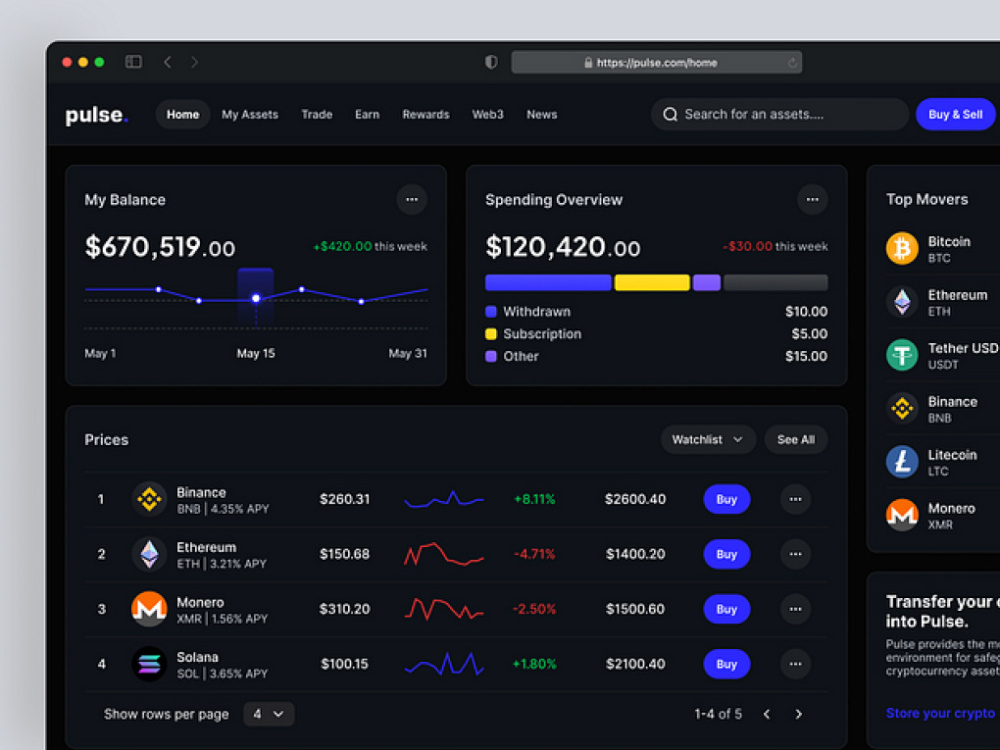Click the search magnifier icon
Screen dimensions: 1000x750
[x=670, y=114]
